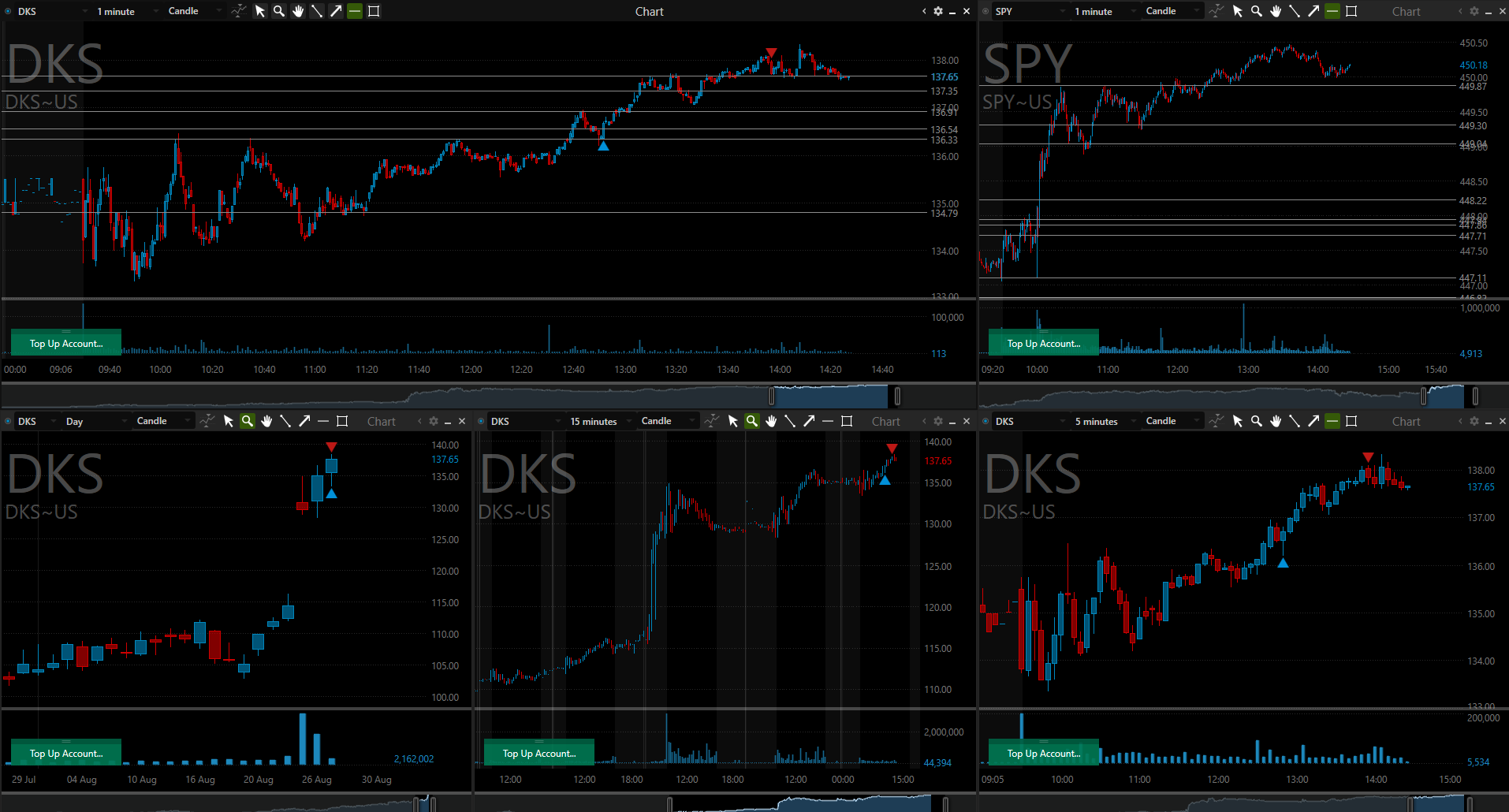Click right handle of SPY range slider
The width and height of the screenshot is (1509, 812).
[1475, 396]
